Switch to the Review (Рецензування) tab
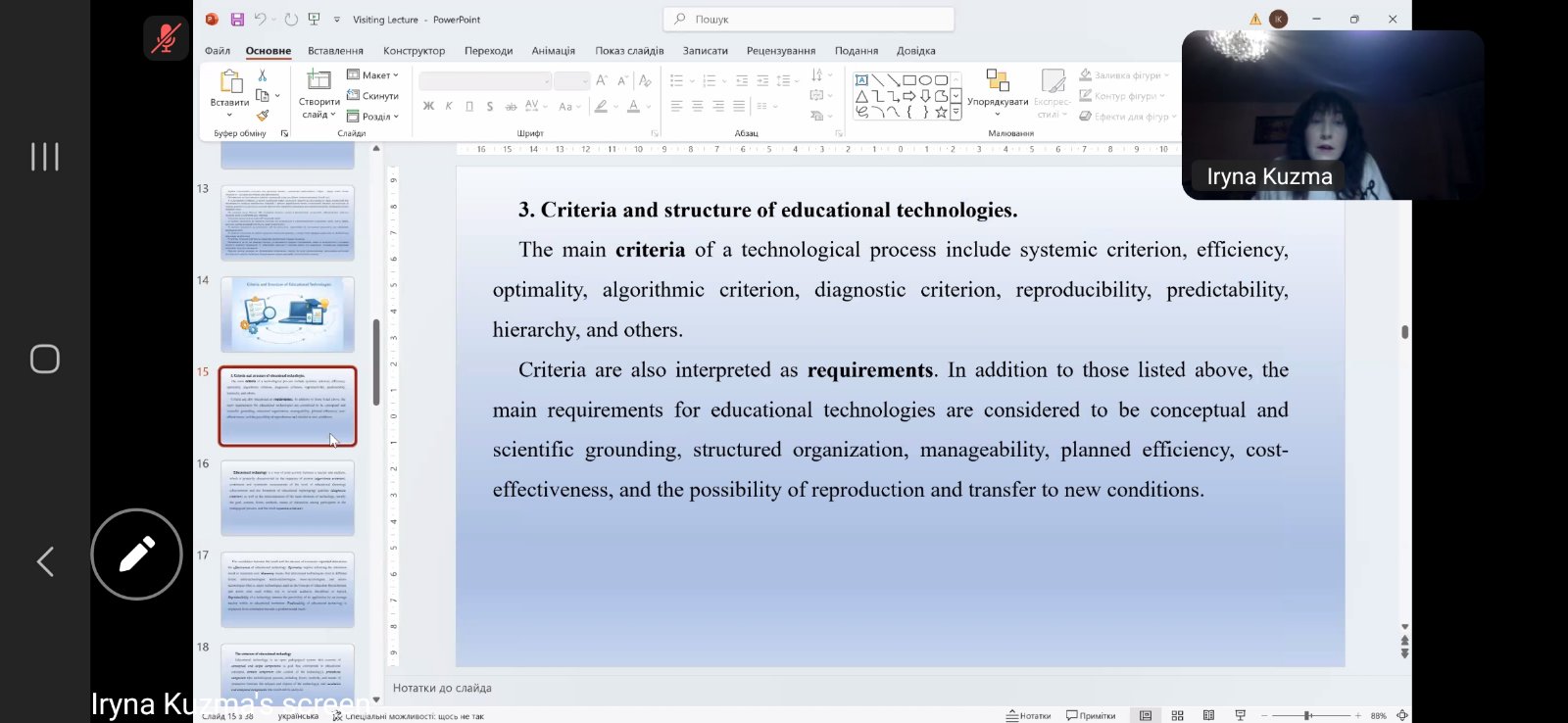This screenshot has width=1568, height=723. (781, 50)
